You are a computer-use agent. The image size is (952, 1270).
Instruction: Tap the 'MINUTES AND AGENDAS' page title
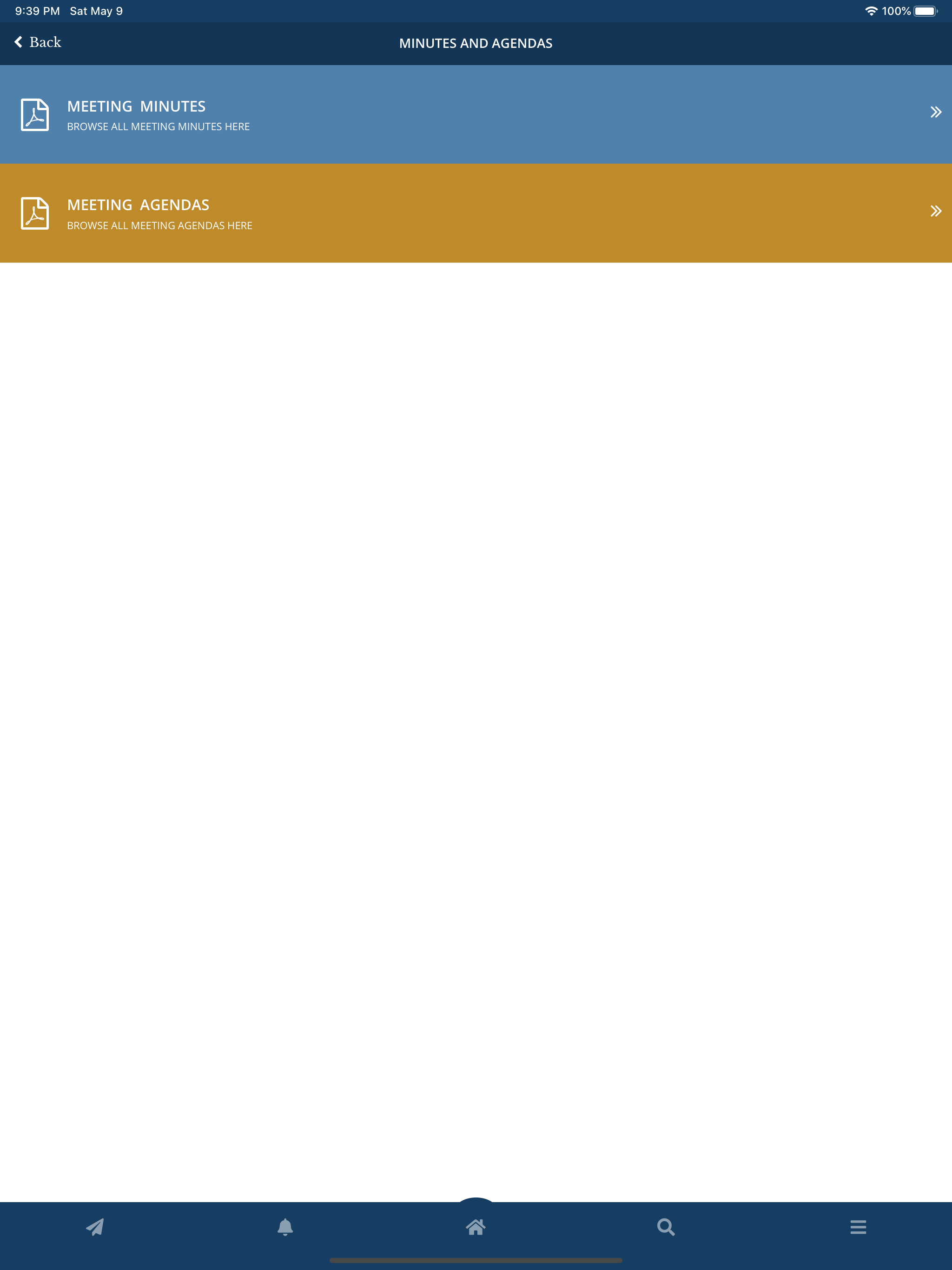pyautogui.click(x=476, y=43)
